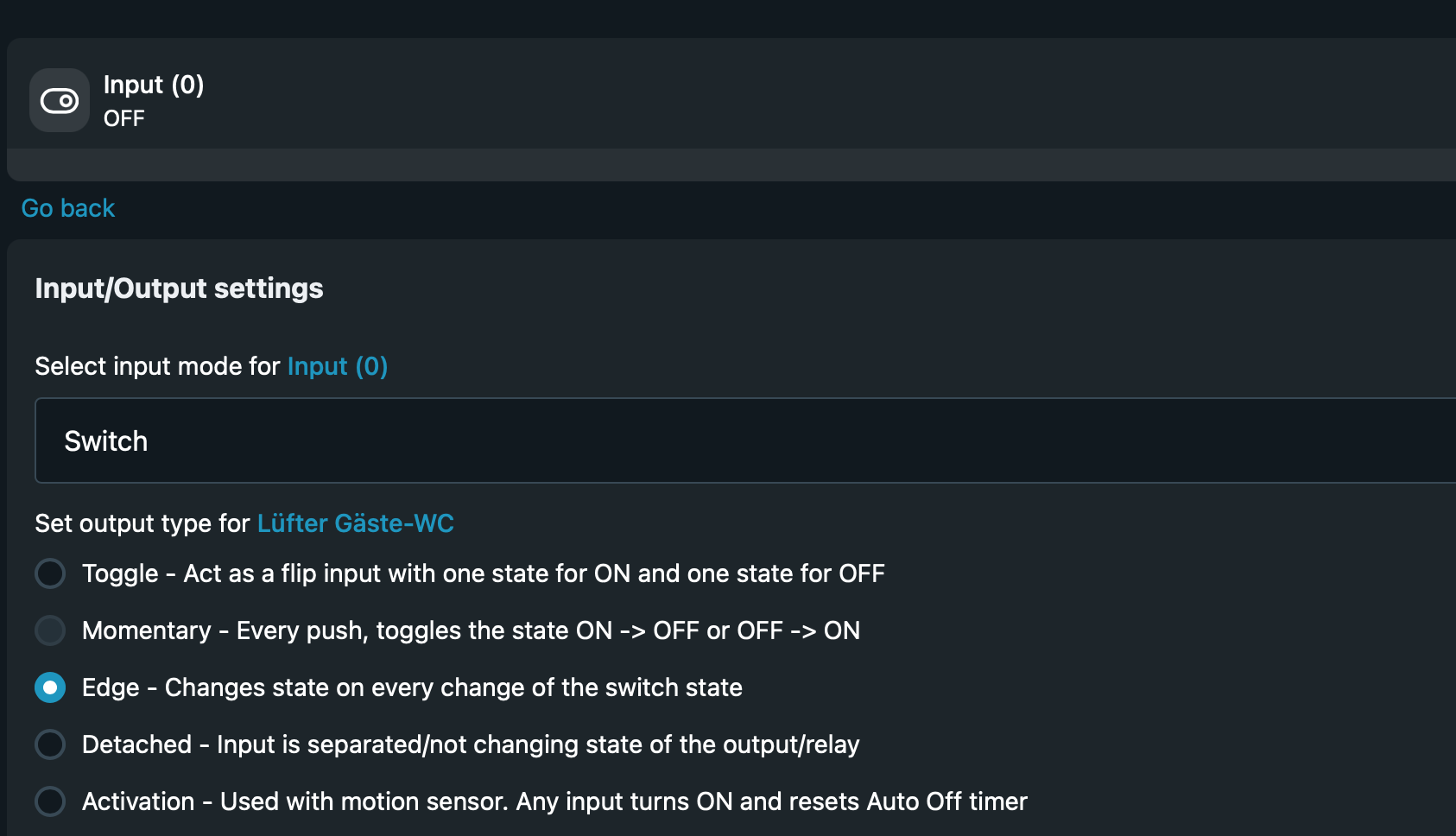Open the Lüfter Gäste-WC link
Screen dimensions: 1456x836
point(356,523)
